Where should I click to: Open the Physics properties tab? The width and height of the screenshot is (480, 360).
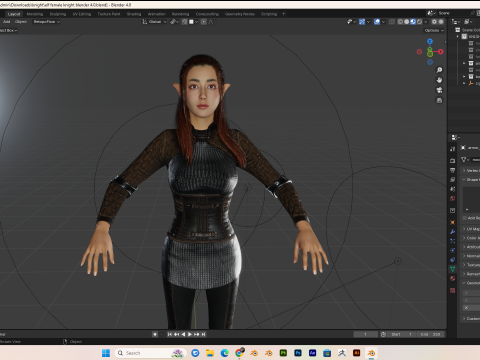click(x=452, y=250)
